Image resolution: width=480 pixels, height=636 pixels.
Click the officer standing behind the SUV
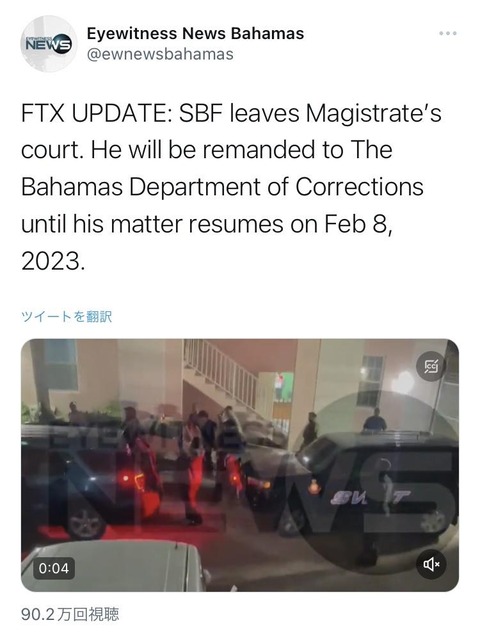[x=374, y=420]
